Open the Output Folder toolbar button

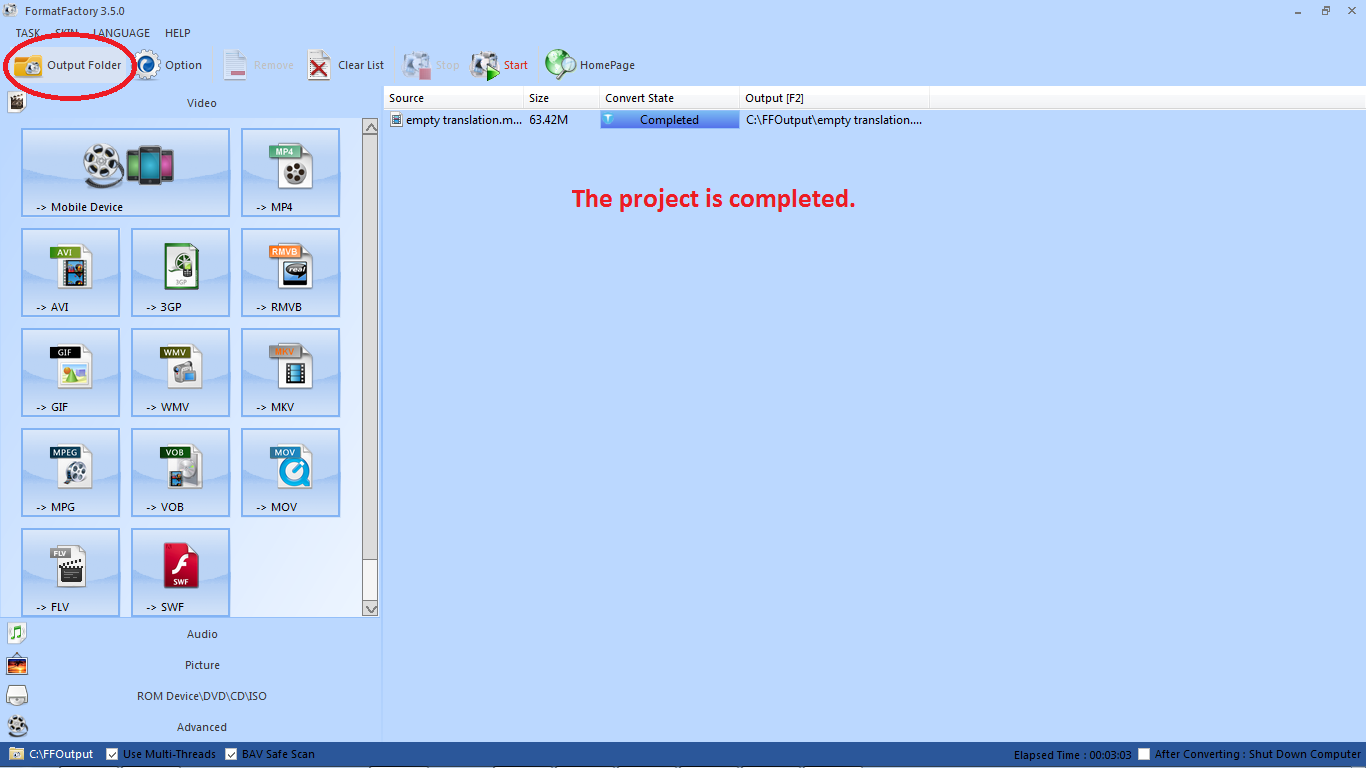click(68, 65)
